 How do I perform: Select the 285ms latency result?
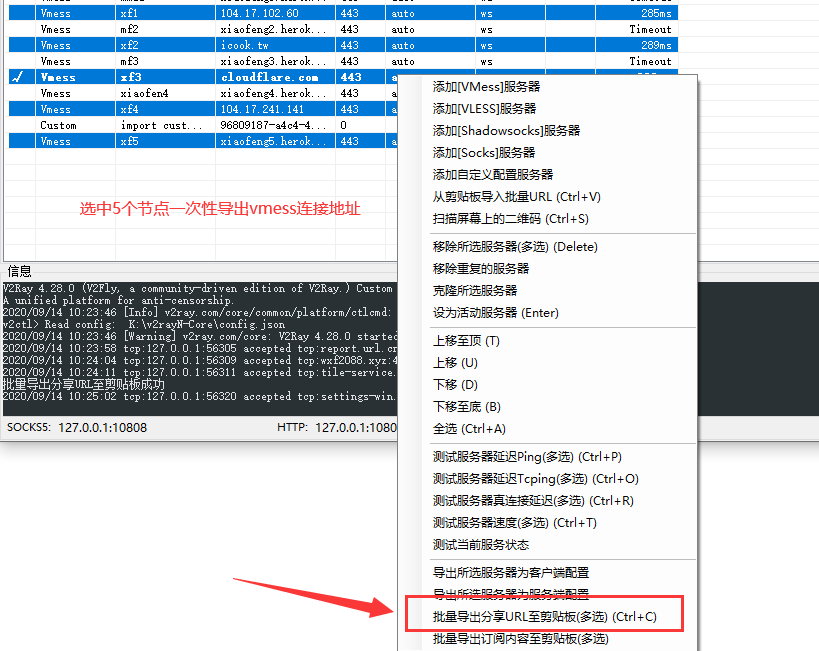pos(657,14)
